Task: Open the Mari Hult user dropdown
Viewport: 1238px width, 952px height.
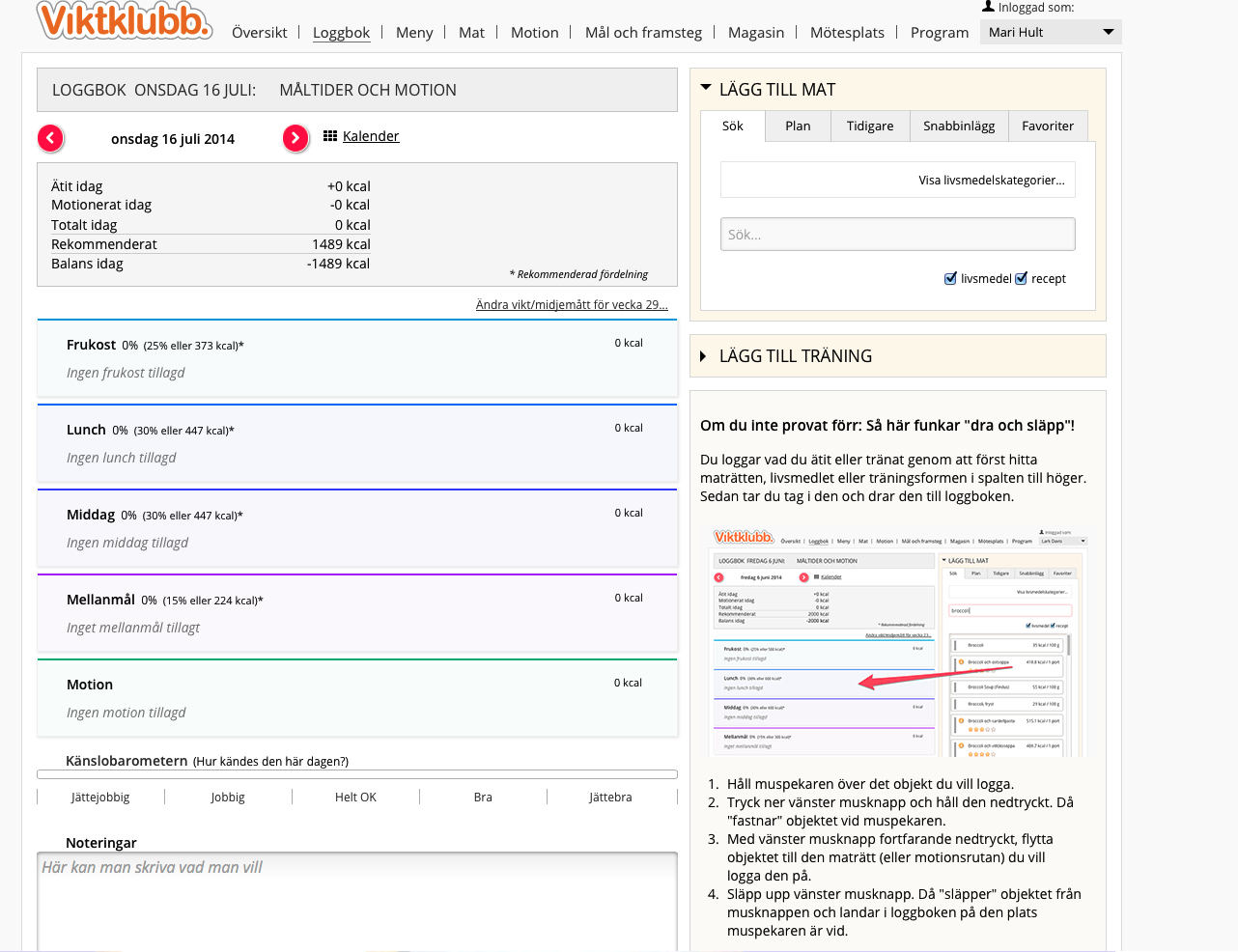Action: pos(1050,32)
